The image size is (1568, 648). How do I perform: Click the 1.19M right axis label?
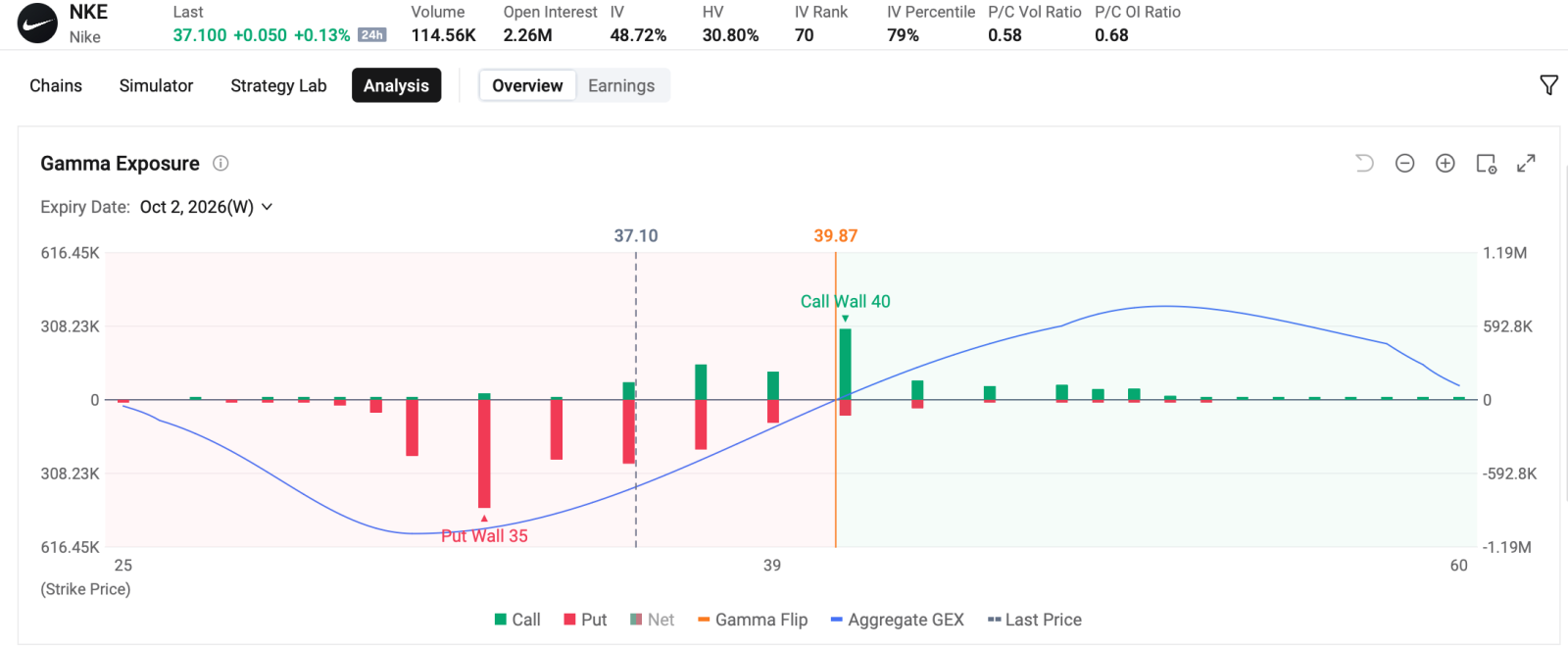1504,253
